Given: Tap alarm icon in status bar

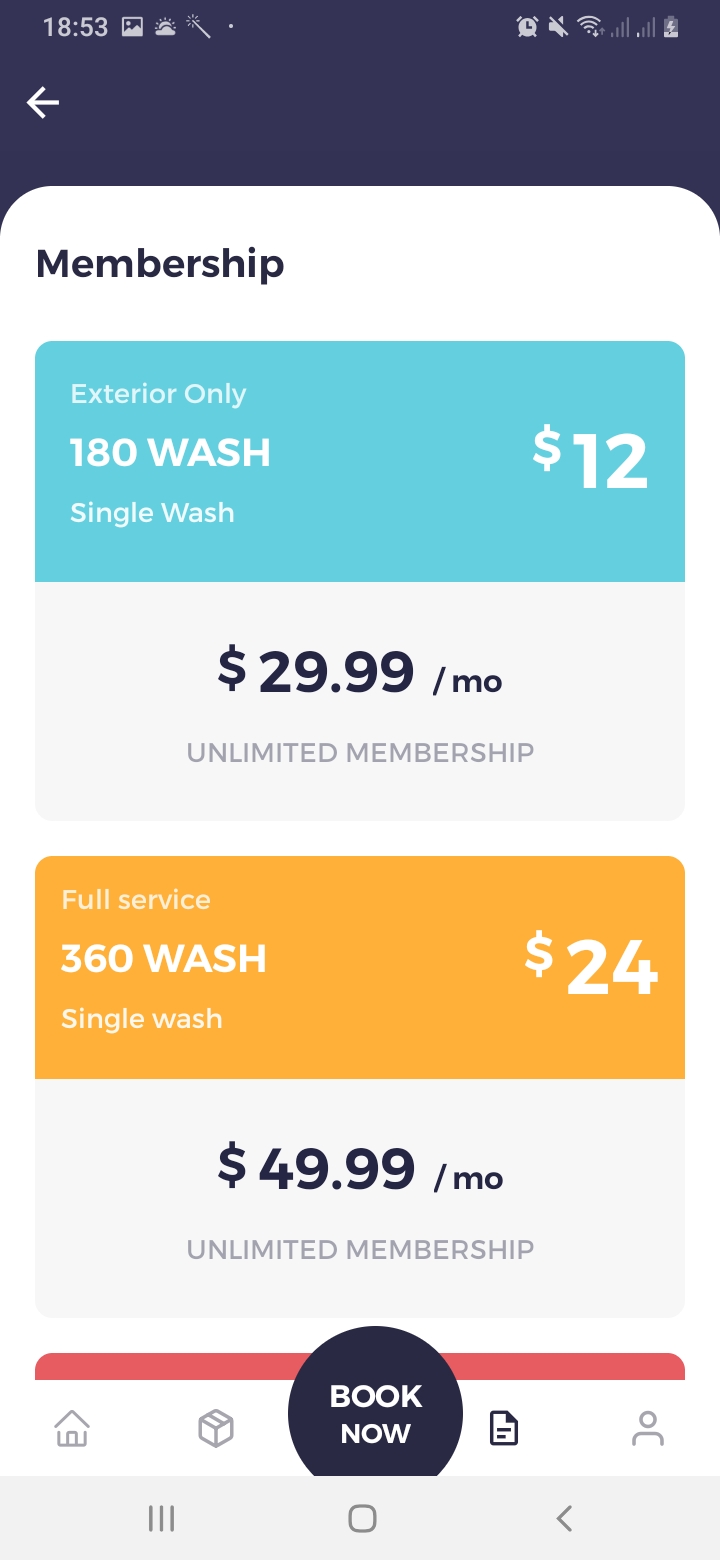Looking at the screenshot, I should coord(527,27).
